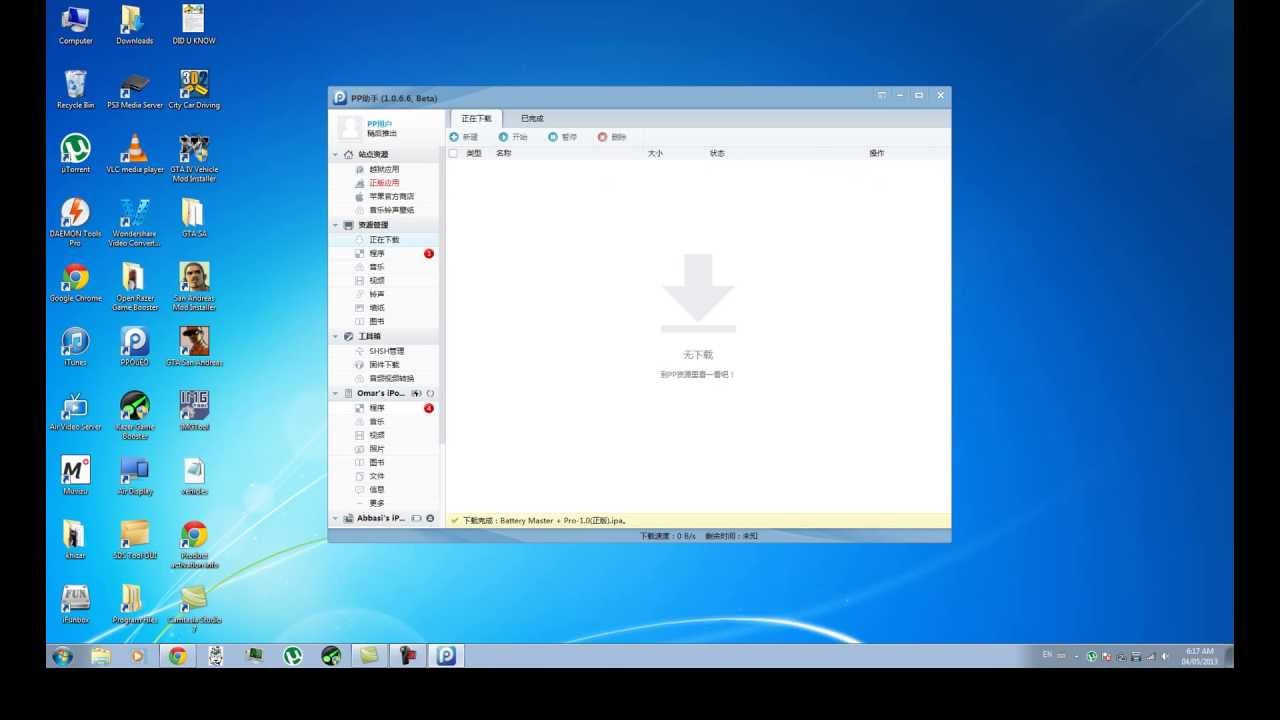Open the red 正版应用 sidebar entry
Image resolution: width=1280 pixels, height=720 pixels.
pyautogui.click(x=384, y=183)
